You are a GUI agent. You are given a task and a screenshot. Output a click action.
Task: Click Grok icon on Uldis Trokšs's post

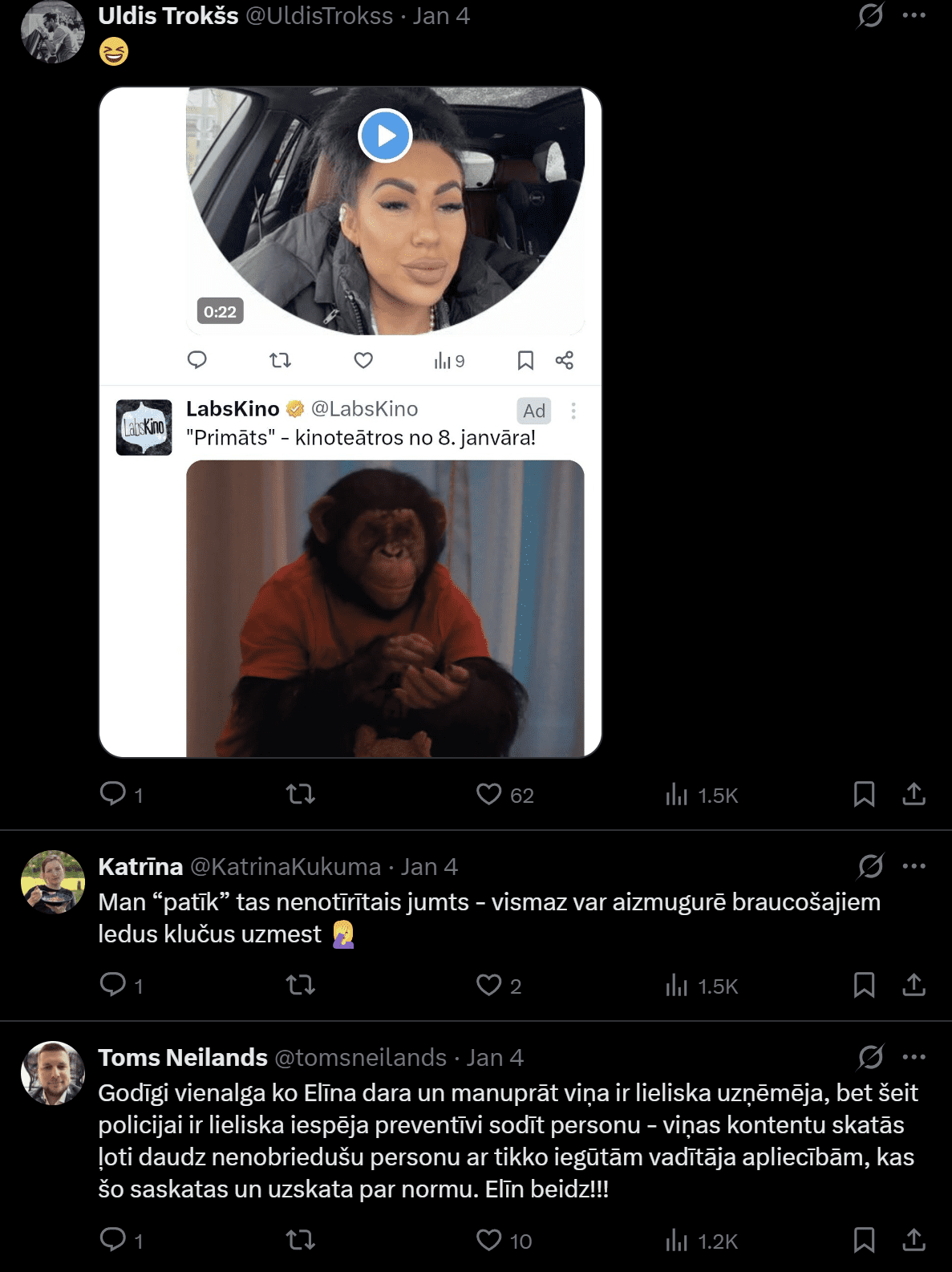870,15
